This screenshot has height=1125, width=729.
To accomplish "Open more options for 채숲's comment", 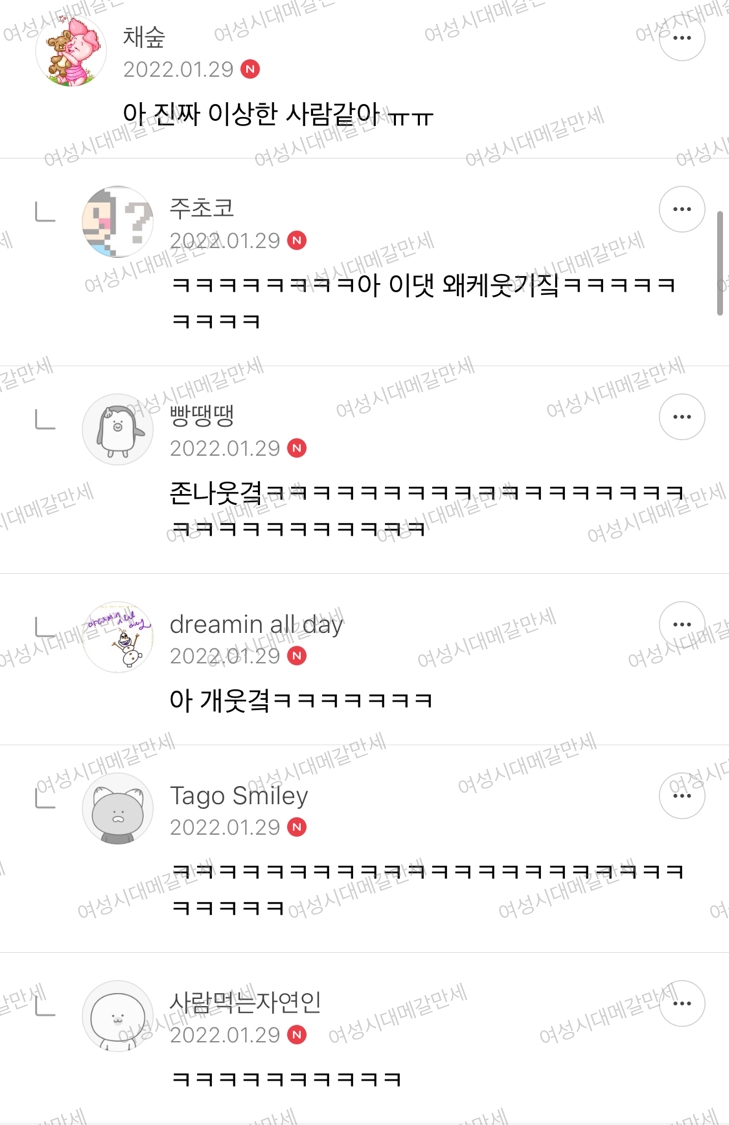I will [x=682, y=38].
